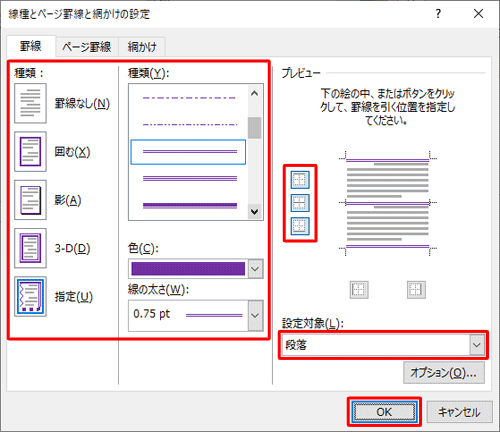Screen dimensions: 500x432
Task: Choose the thick-thin line style at list bottom
Action: [189, 206]
